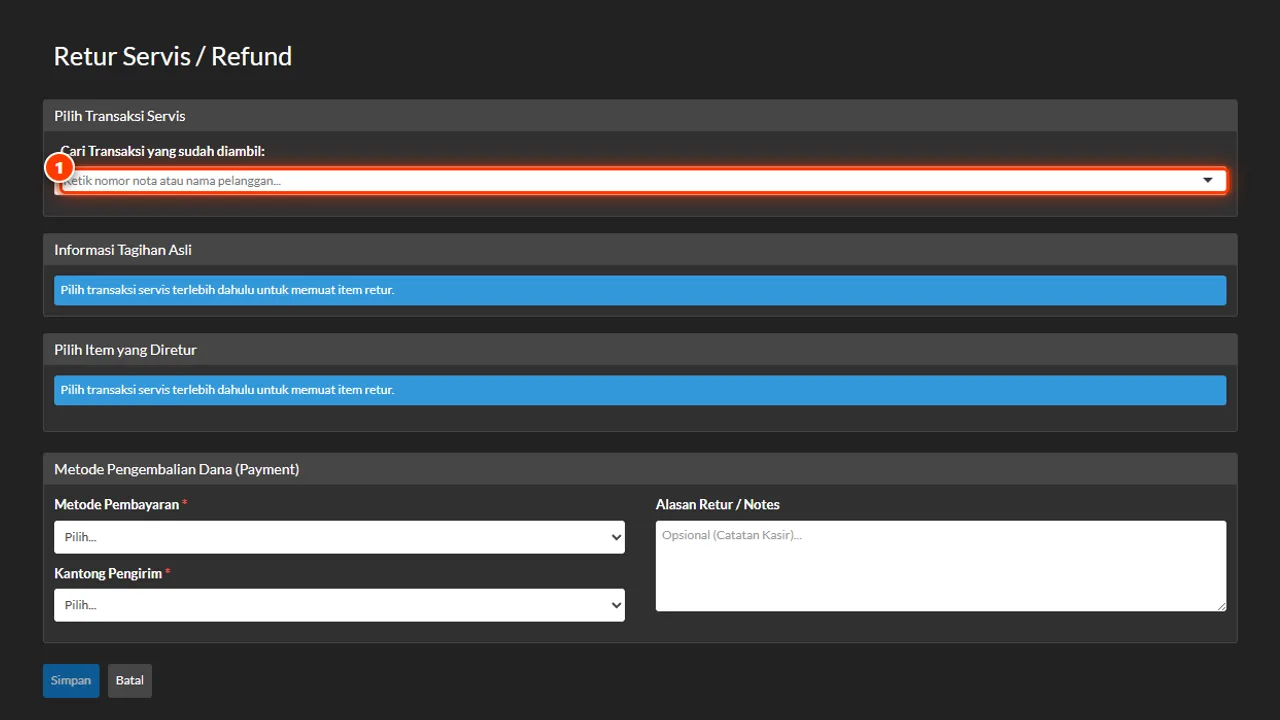Open the transaction search dropdown arrow
The height and width of the screenshot is (720, 1280).
click(1208, 181)
